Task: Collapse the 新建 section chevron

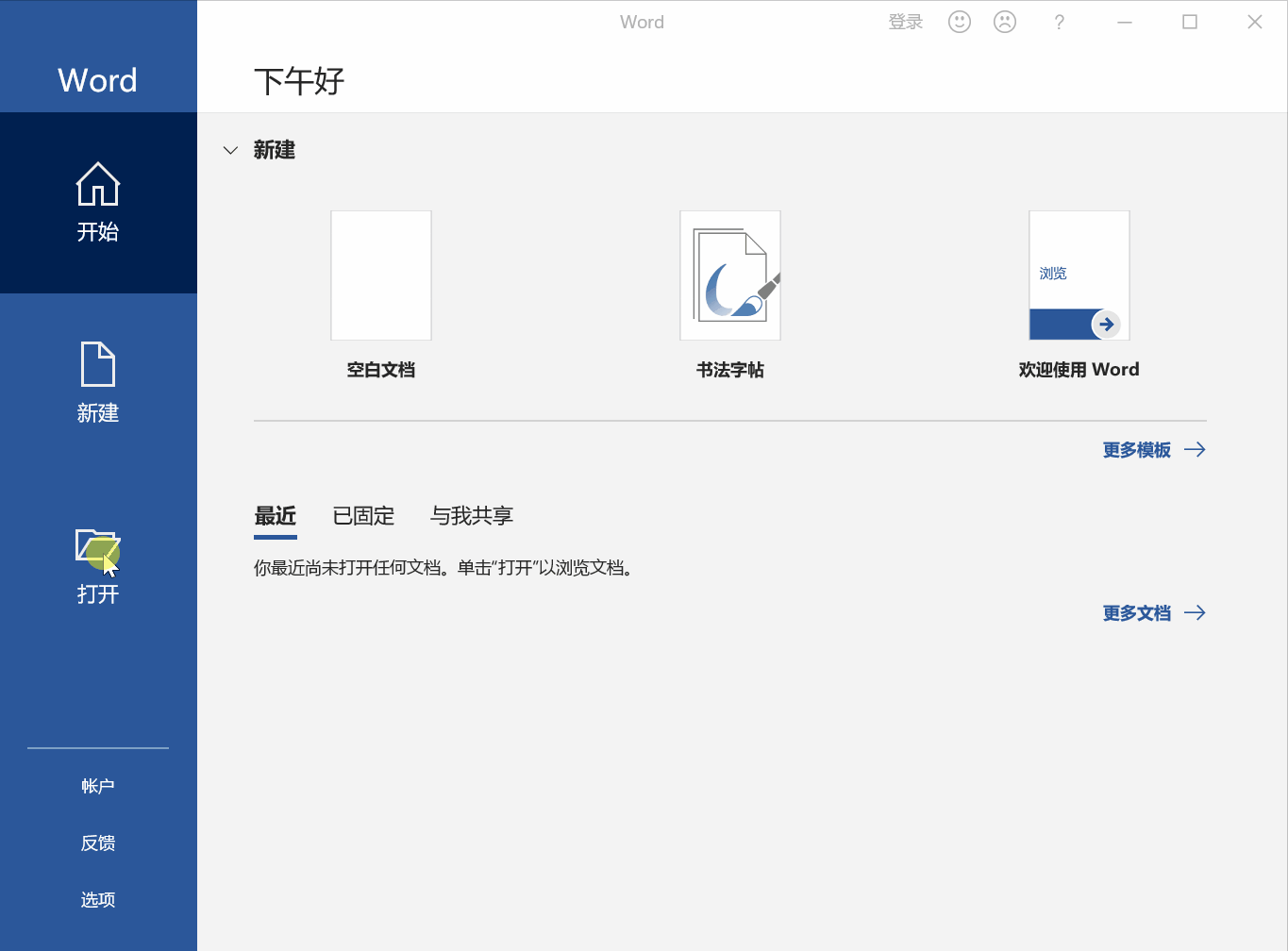Action: (x=230, y=149)
